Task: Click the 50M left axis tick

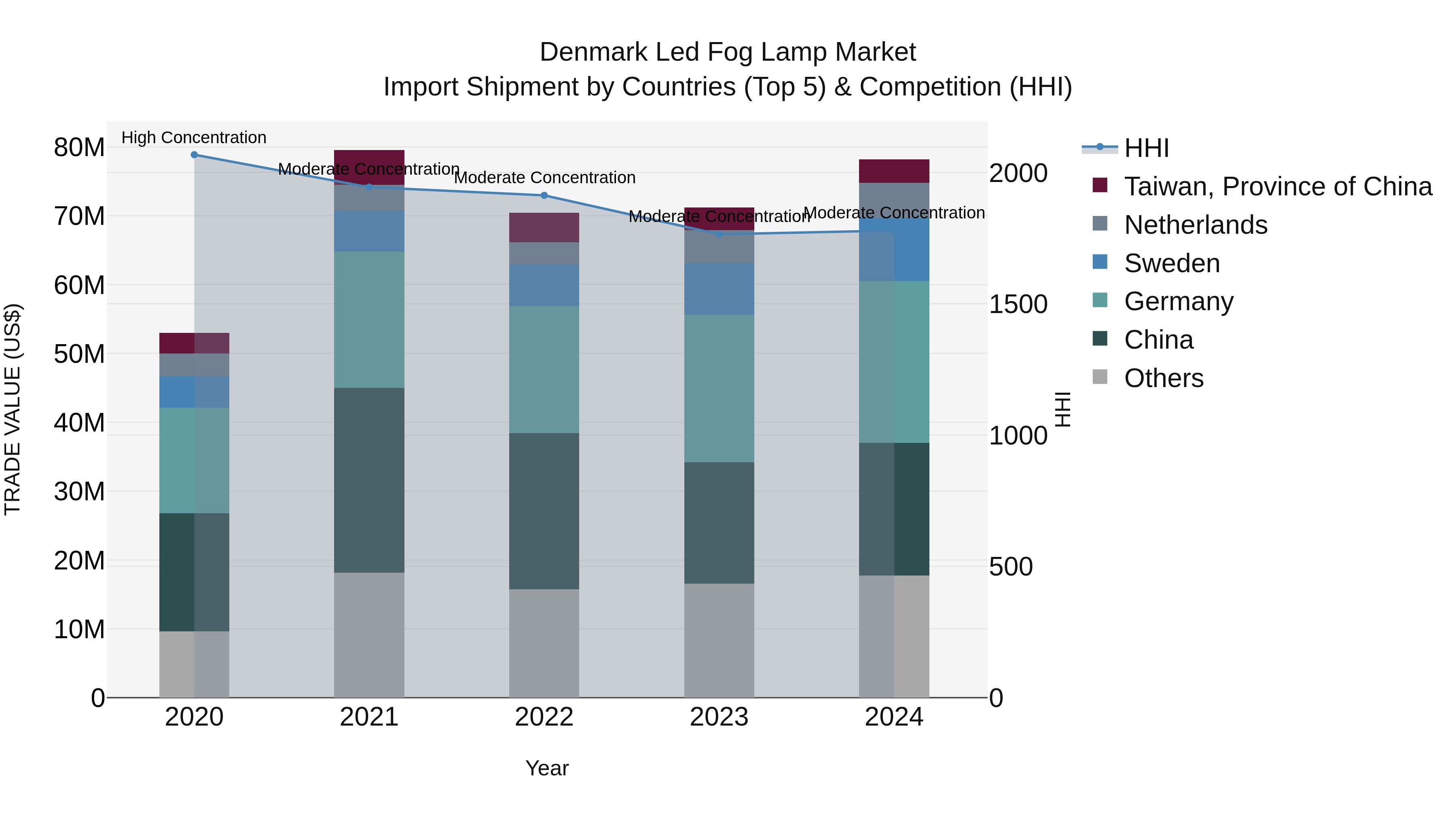Action: pyautogui.click(x=79, y=354)
